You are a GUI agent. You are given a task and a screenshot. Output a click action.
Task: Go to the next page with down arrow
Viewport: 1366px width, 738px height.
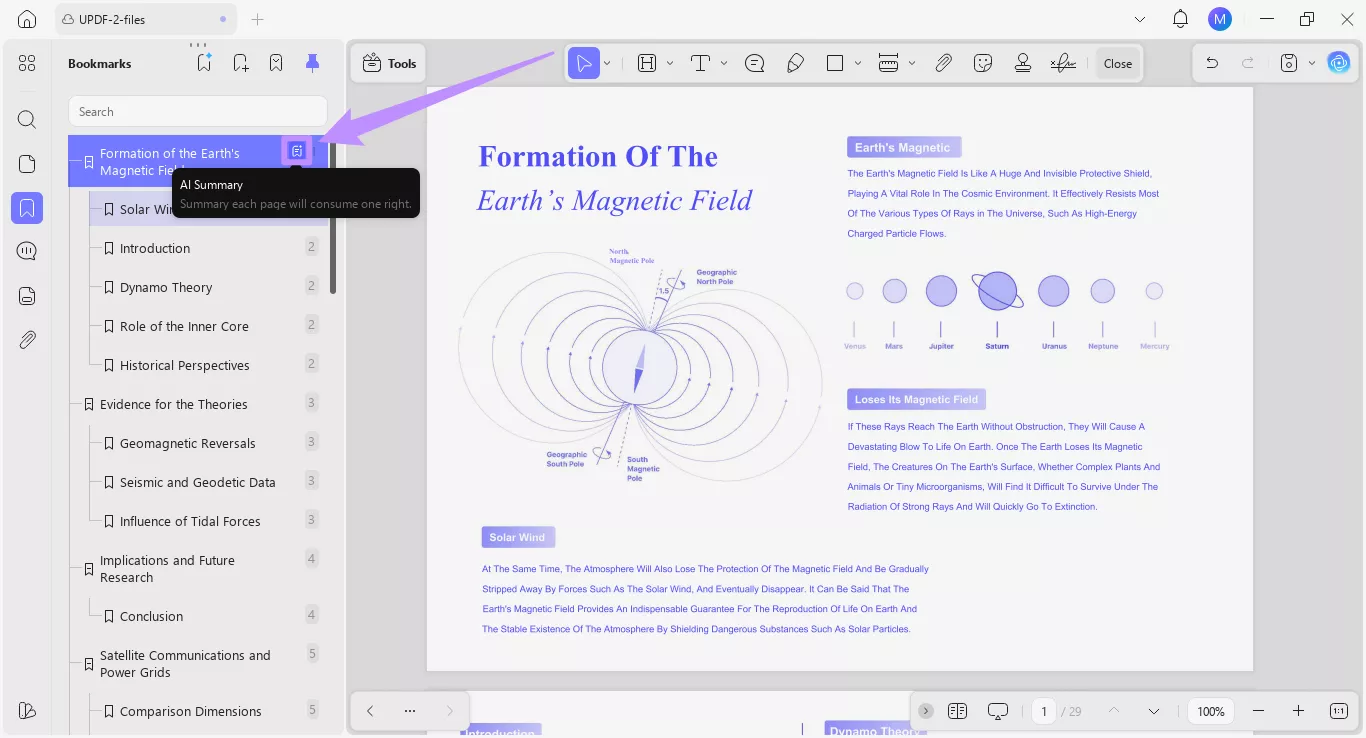click(1154, 711)
